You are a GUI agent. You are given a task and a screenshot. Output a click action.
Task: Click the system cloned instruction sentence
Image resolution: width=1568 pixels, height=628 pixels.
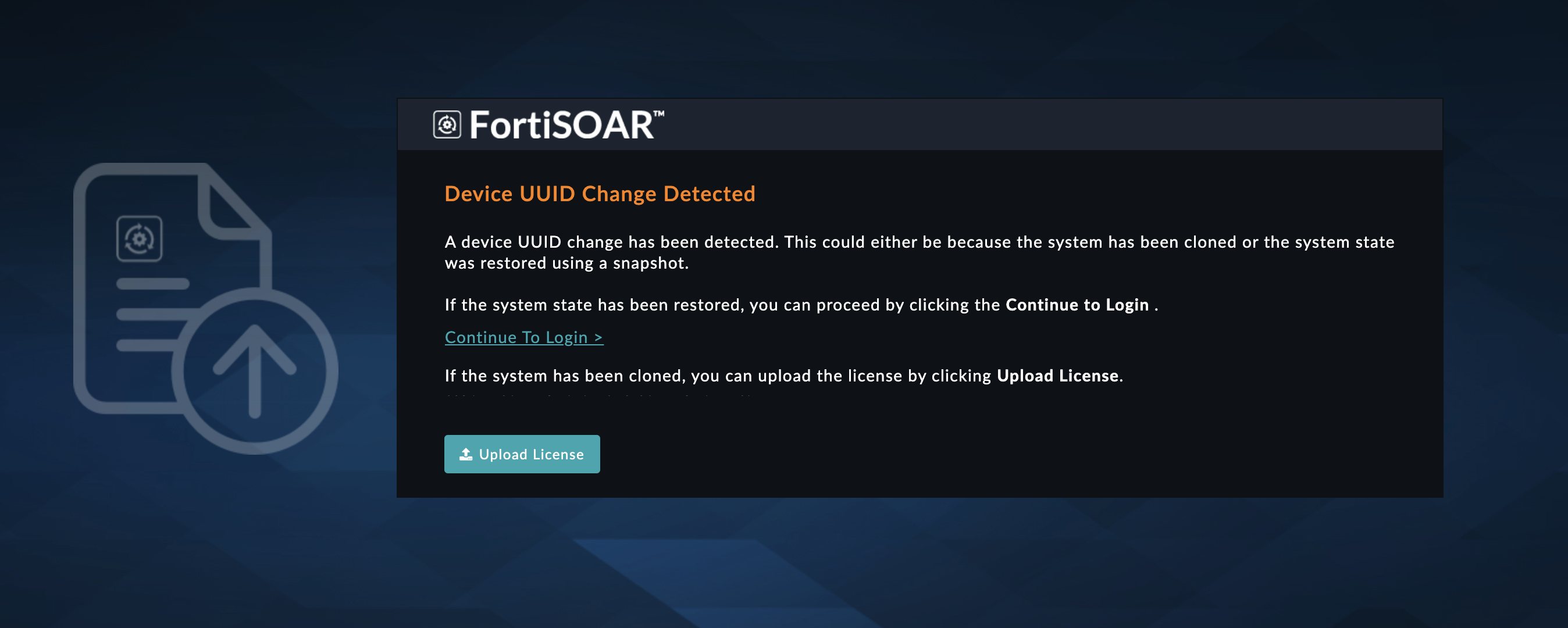[x=779, y=376]
